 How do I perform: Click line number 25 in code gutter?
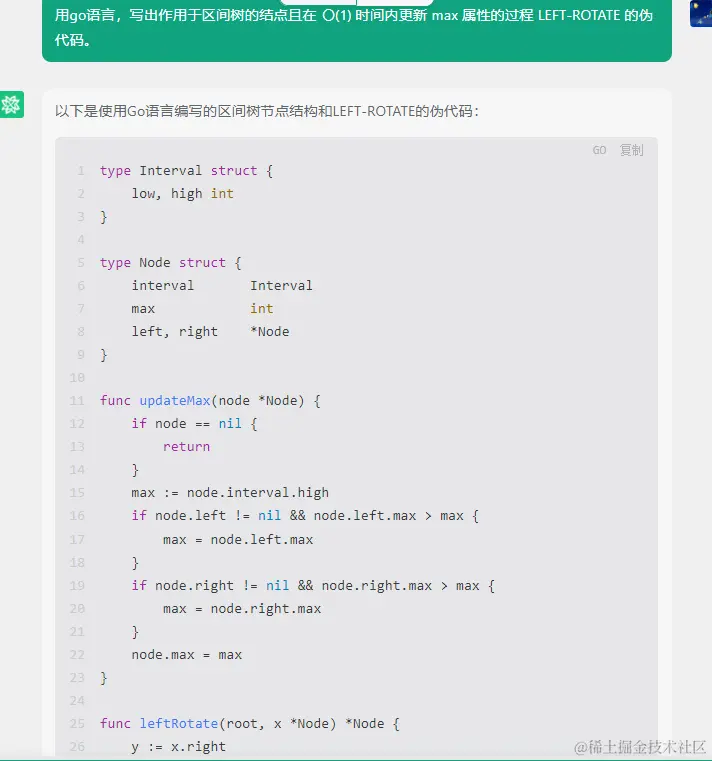click(77, 724)
